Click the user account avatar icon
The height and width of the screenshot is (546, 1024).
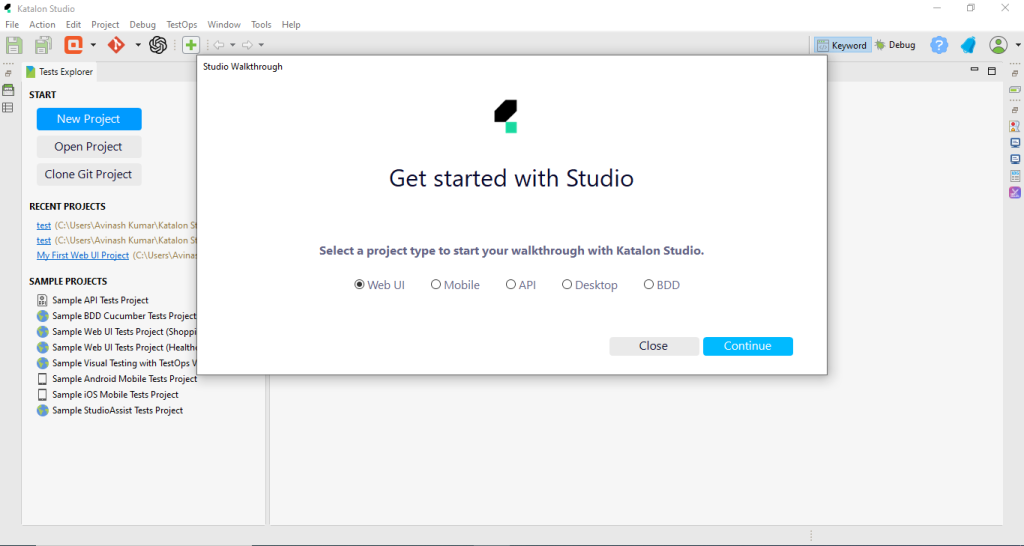tap(998, 44)
